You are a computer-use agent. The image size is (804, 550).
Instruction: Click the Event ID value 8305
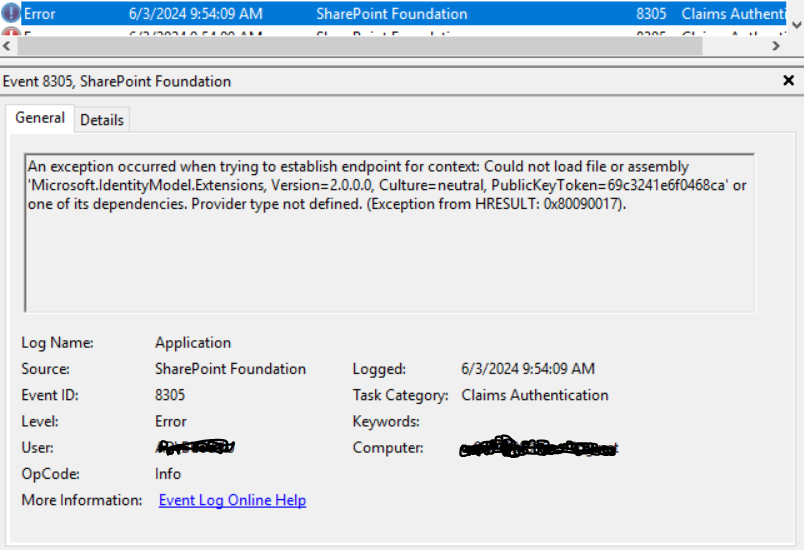[x=170, y=395]
